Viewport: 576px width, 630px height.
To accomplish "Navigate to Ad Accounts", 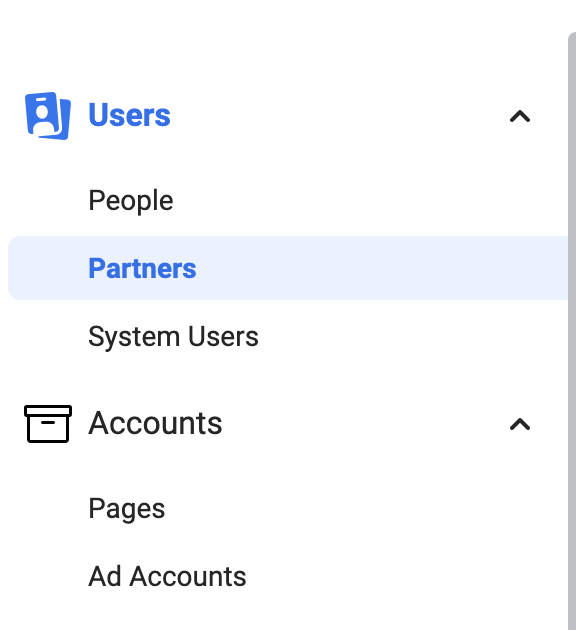I will click(167, 576).
